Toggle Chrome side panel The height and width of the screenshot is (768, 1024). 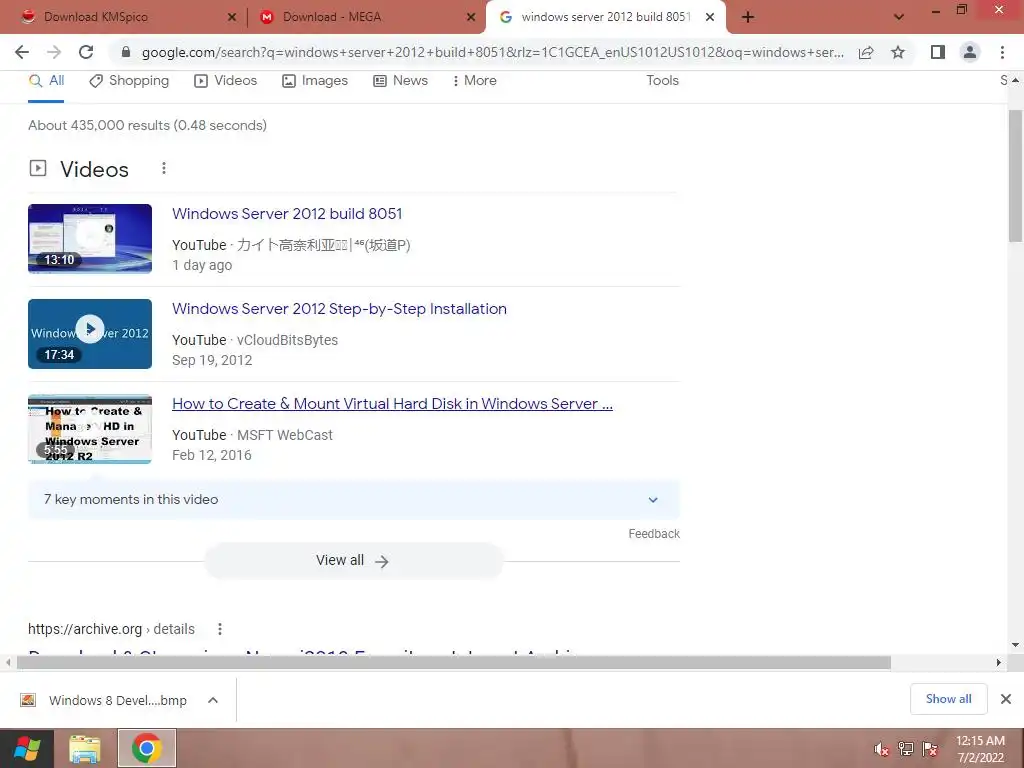tap(938, 52)
